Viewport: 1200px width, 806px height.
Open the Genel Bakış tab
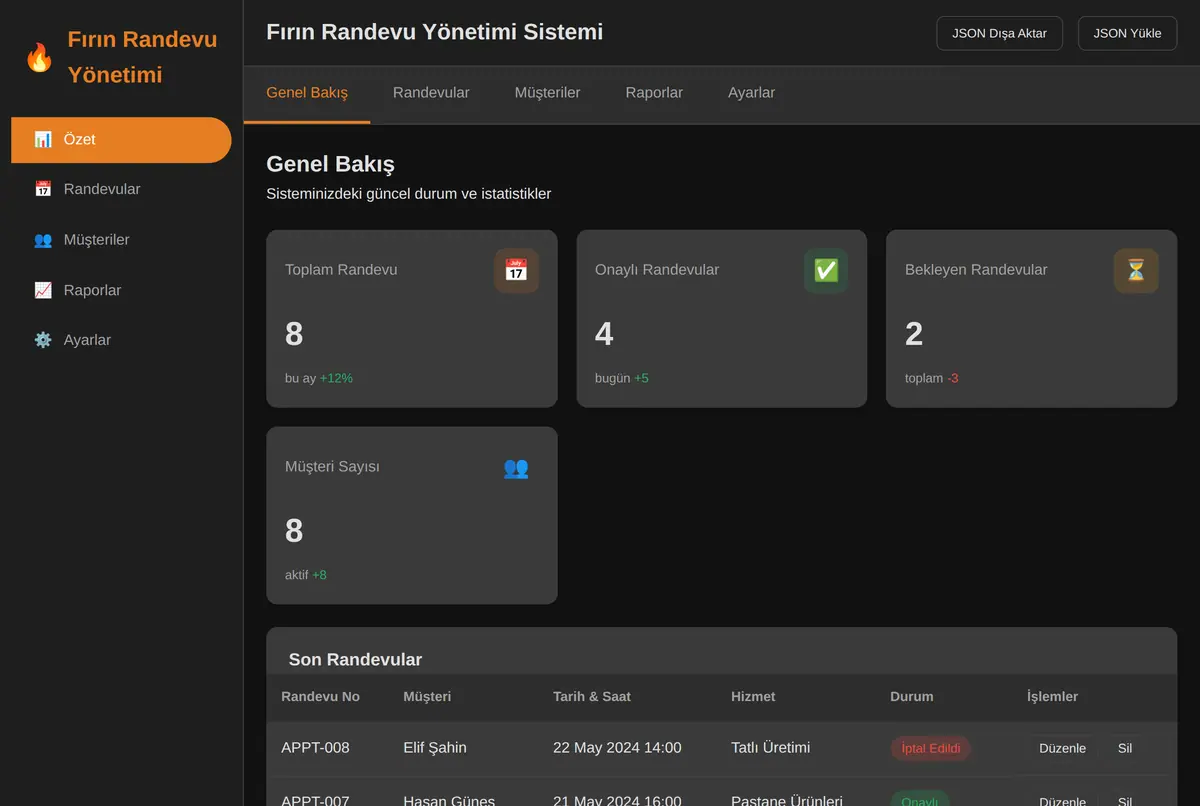coord(307,93)
